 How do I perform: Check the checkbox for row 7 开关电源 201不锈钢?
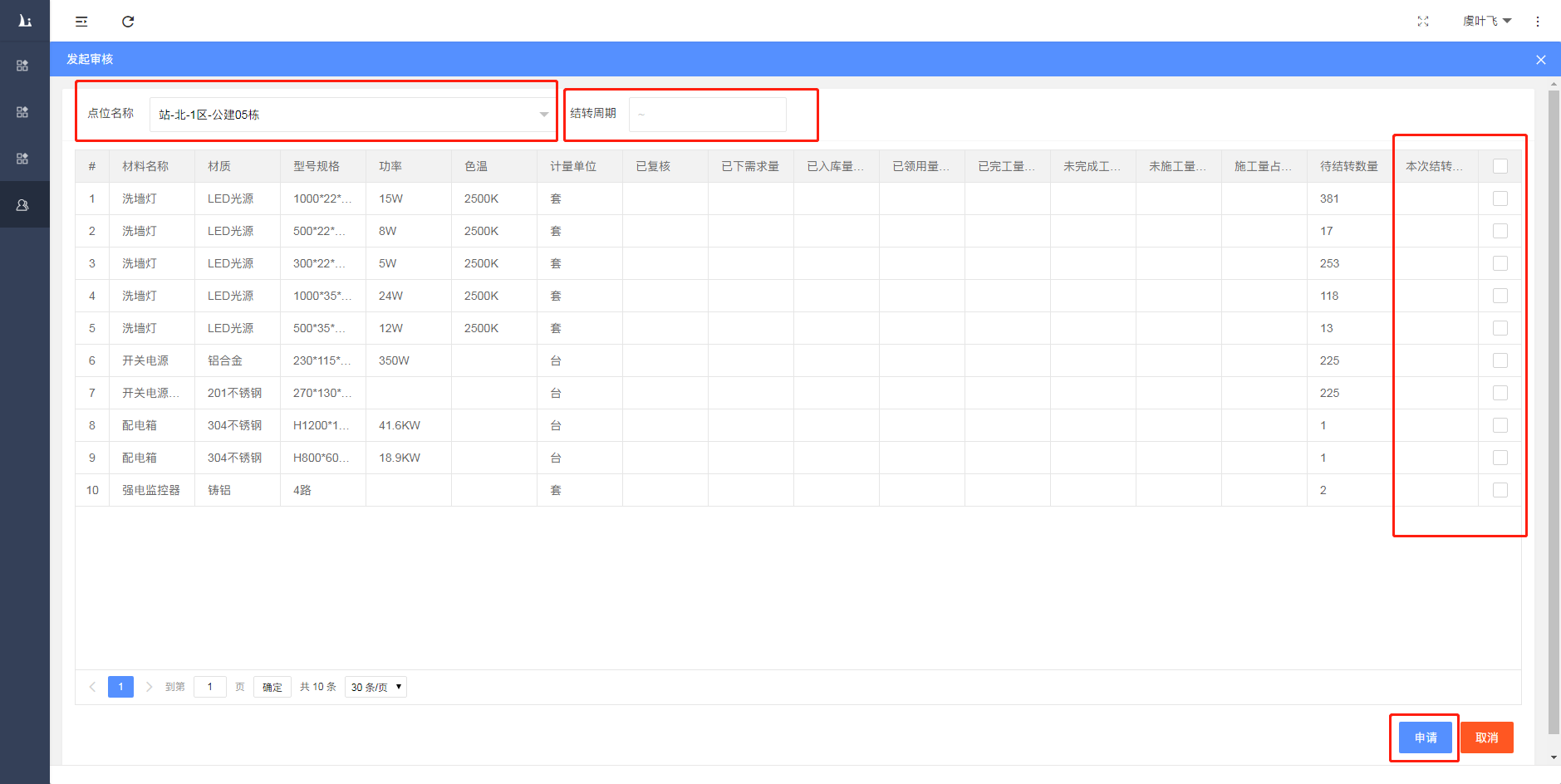coord(1500,393)
